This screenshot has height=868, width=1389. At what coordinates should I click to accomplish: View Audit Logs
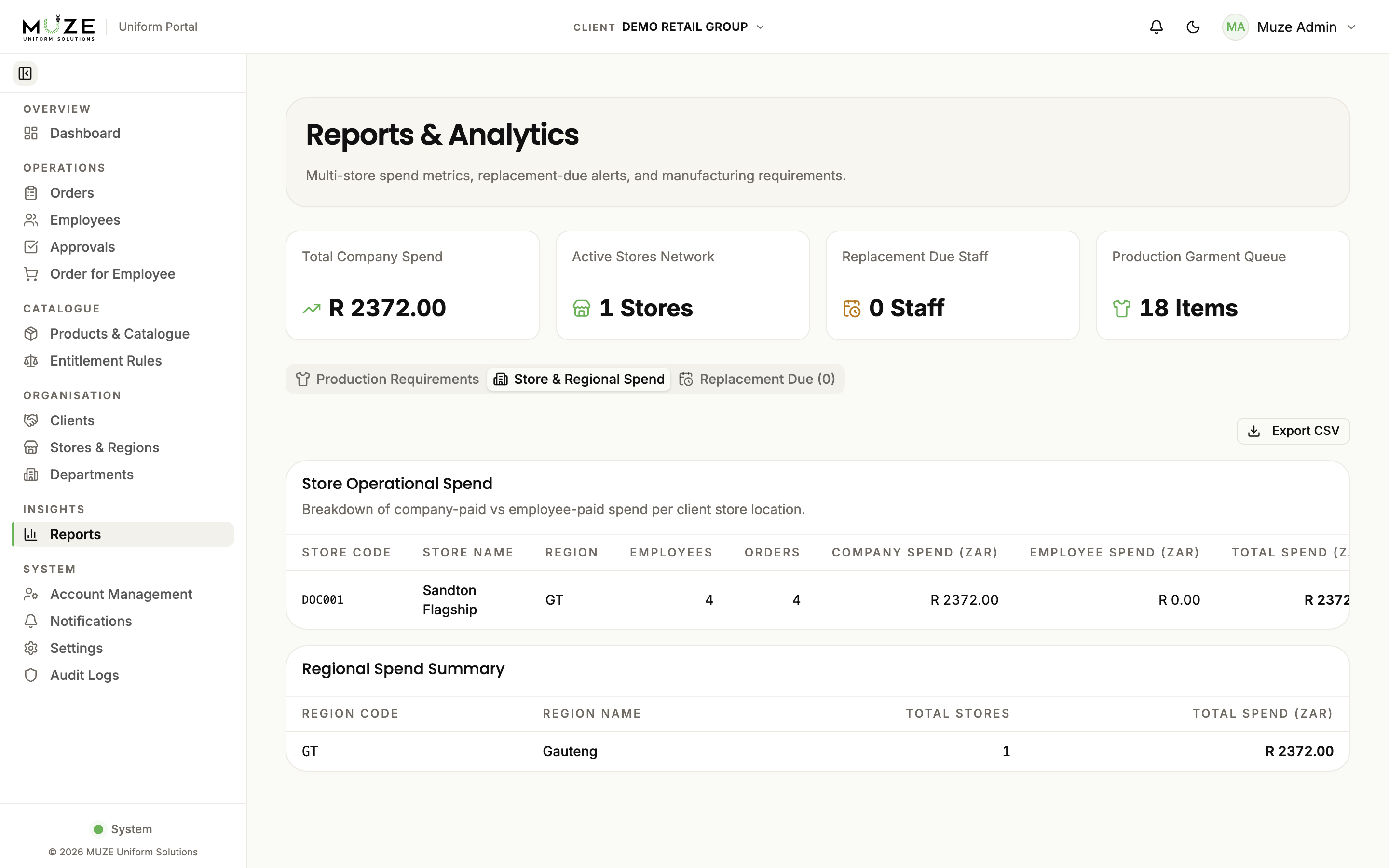click(x=123, y=675)
